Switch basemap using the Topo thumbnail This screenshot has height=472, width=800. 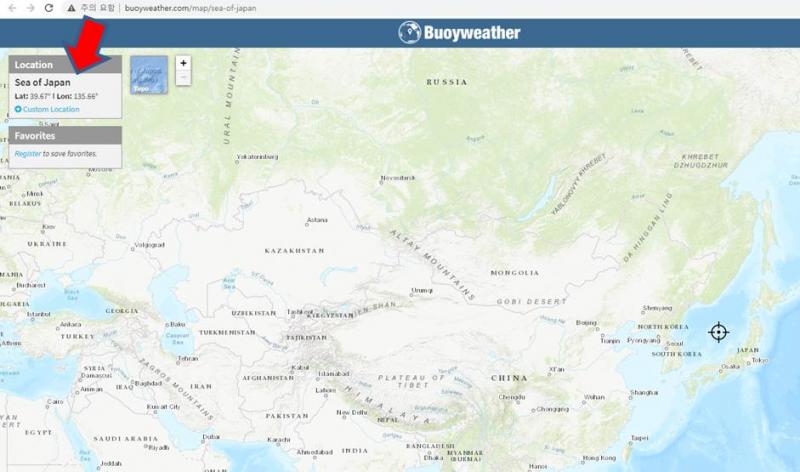tap(149, 74)
